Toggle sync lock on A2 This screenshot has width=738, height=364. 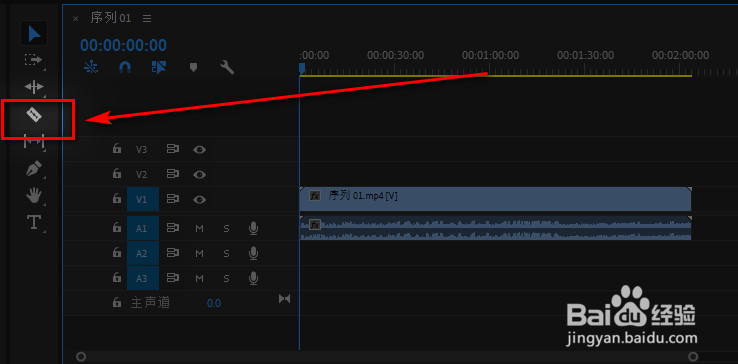point(173,253)
